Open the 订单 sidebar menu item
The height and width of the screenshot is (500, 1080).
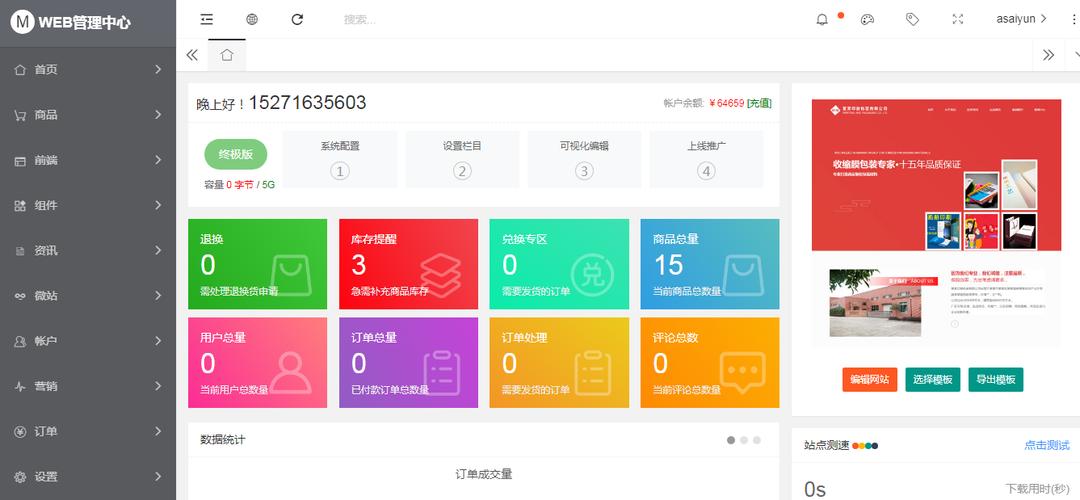[88, 431]
